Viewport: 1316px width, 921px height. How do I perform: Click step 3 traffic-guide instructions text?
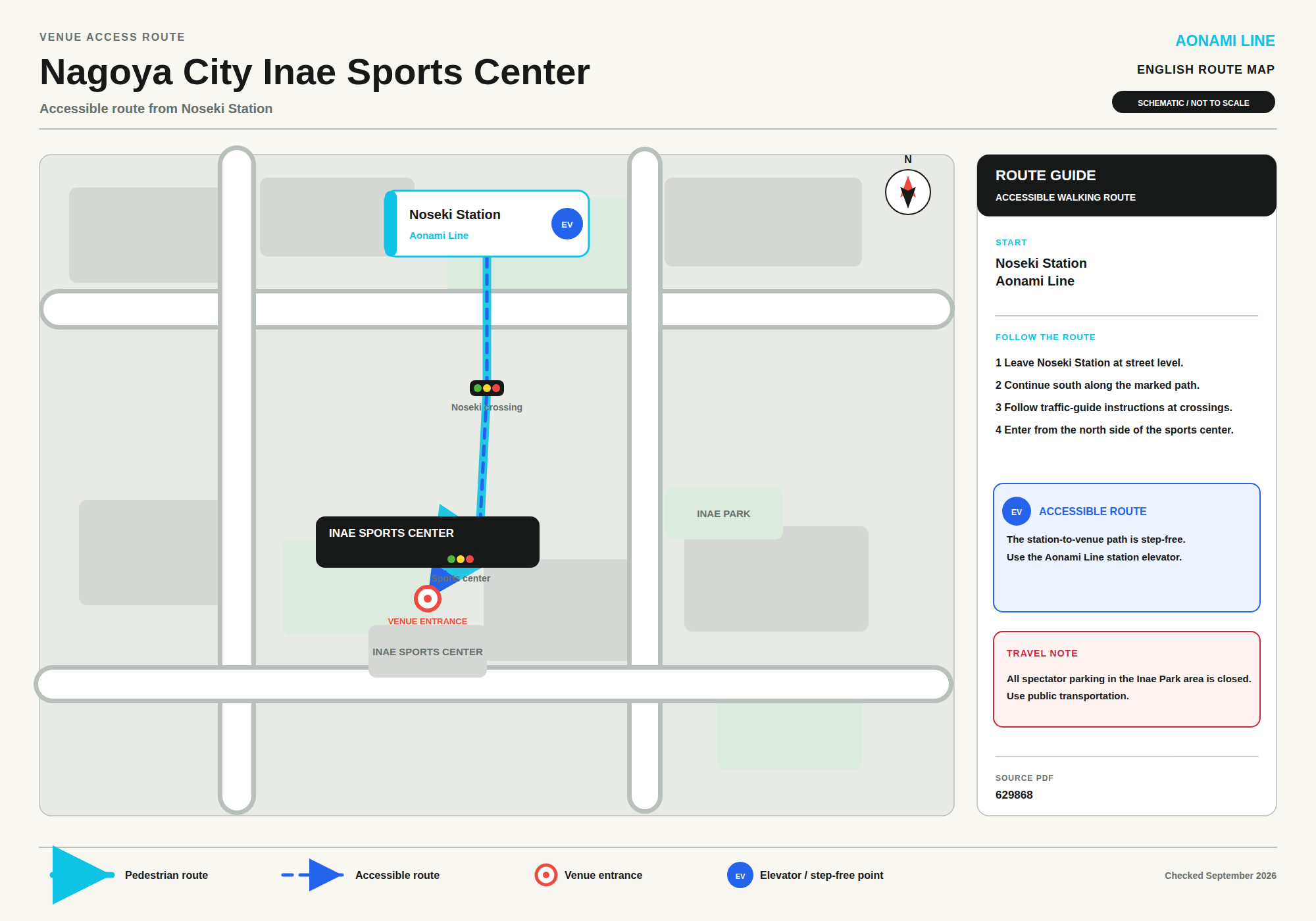pos(1113,407)
